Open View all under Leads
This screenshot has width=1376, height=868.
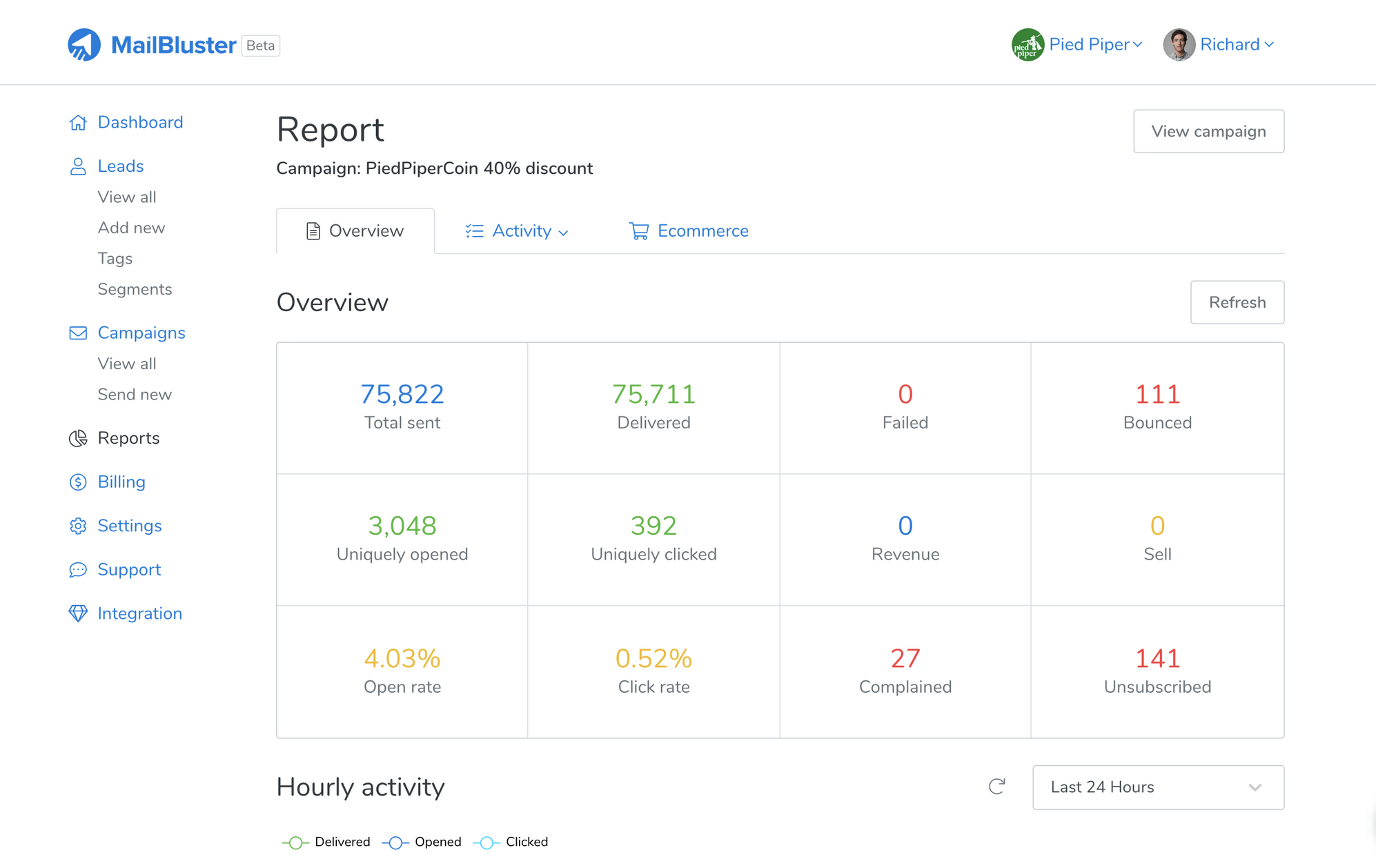tap(127, 197)
